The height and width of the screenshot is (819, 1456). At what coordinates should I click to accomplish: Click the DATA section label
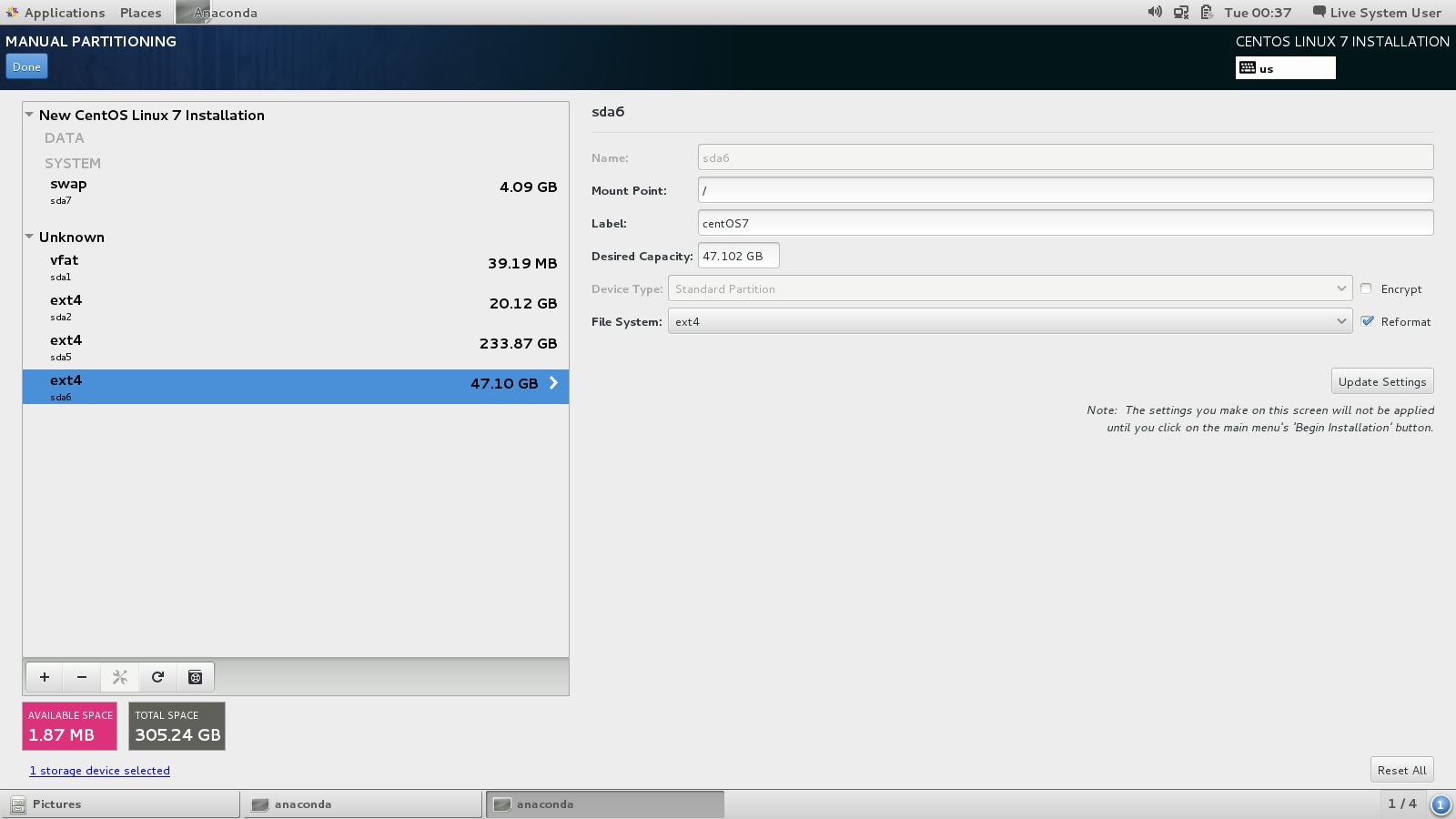click(x=65, y=138)
